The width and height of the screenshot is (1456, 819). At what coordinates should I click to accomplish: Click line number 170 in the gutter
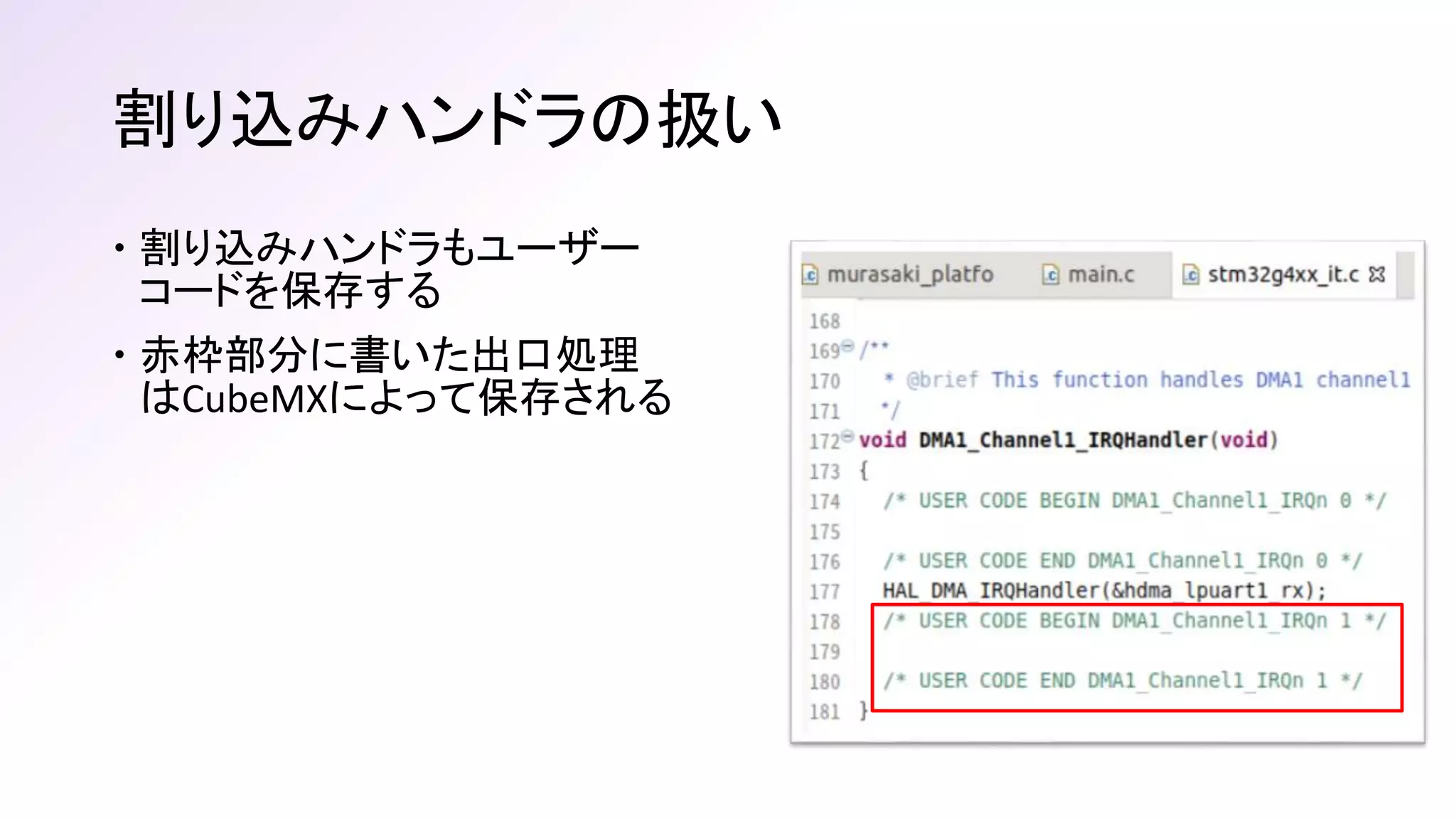[825, 382]
